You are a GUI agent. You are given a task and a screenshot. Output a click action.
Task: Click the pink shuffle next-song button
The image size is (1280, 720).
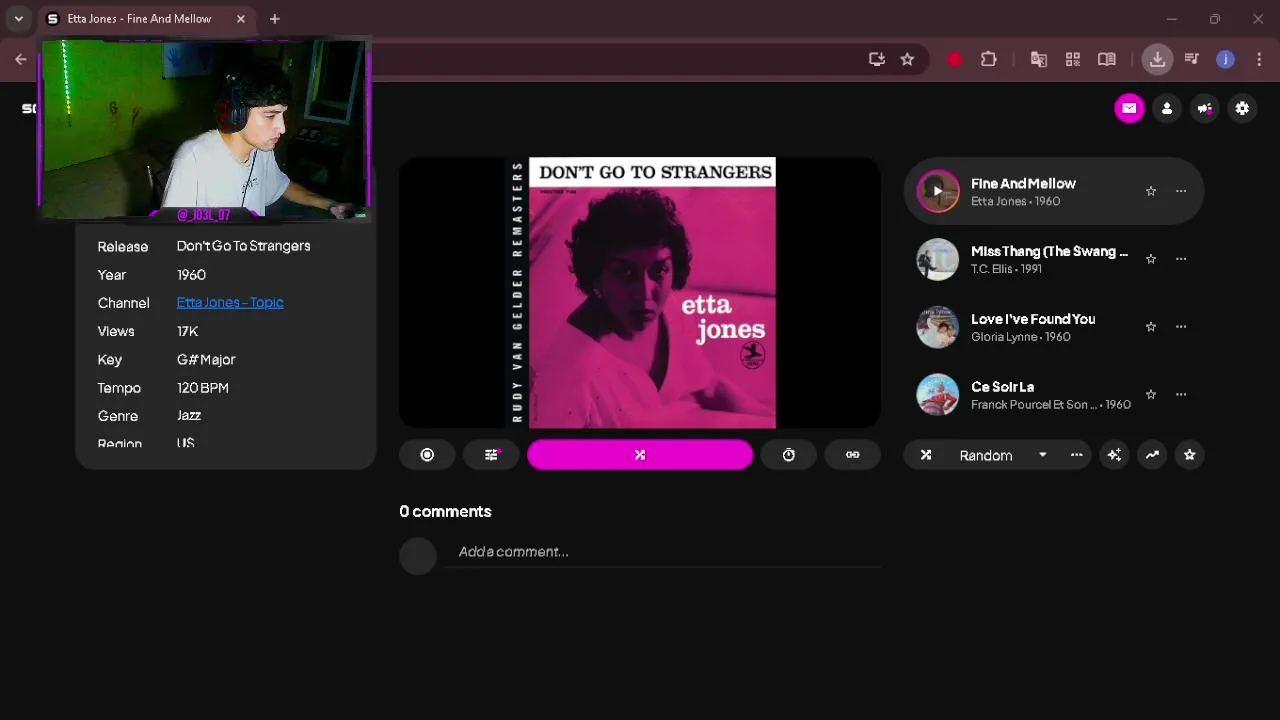tap(640, 455)
